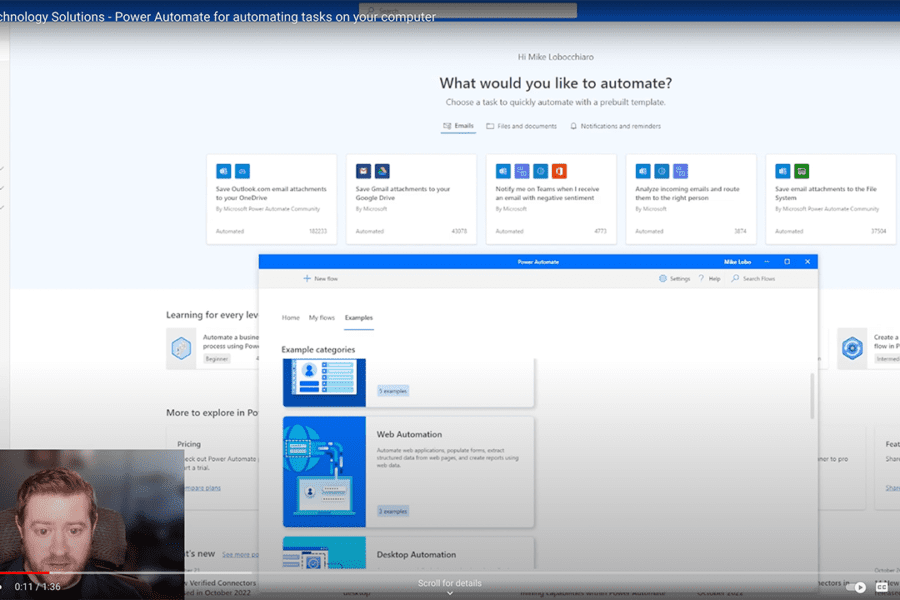Click the scrollbar in the Example categories list

click(812, 396)
